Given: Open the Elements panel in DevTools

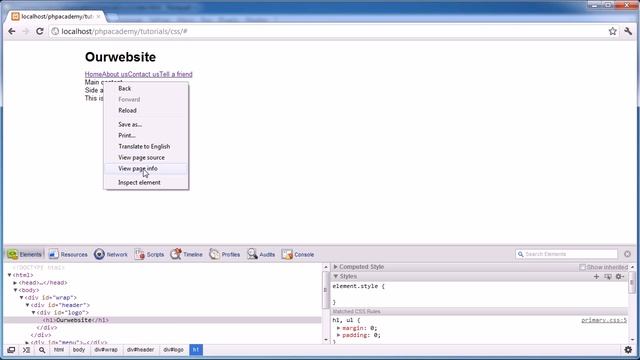Looking at the screenshot, I should pos(24,254).
